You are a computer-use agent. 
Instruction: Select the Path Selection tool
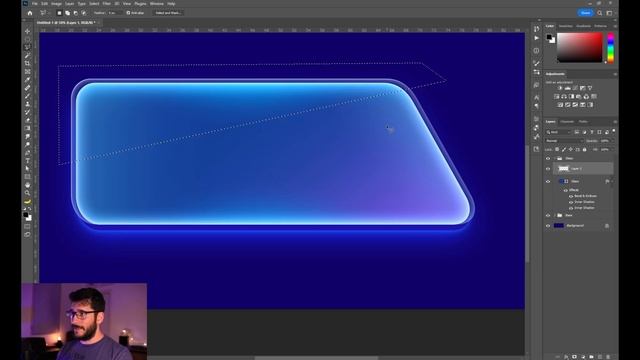point(27,169)
